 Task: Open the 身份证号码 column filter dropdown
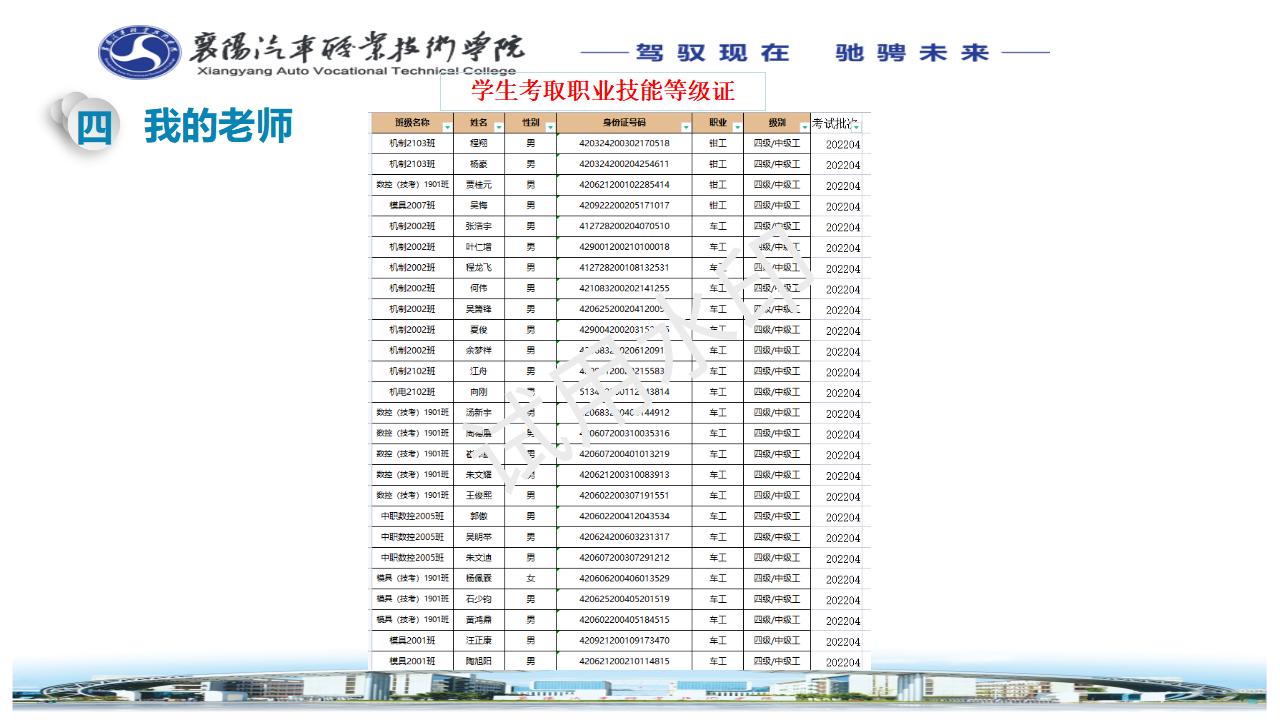686,127
